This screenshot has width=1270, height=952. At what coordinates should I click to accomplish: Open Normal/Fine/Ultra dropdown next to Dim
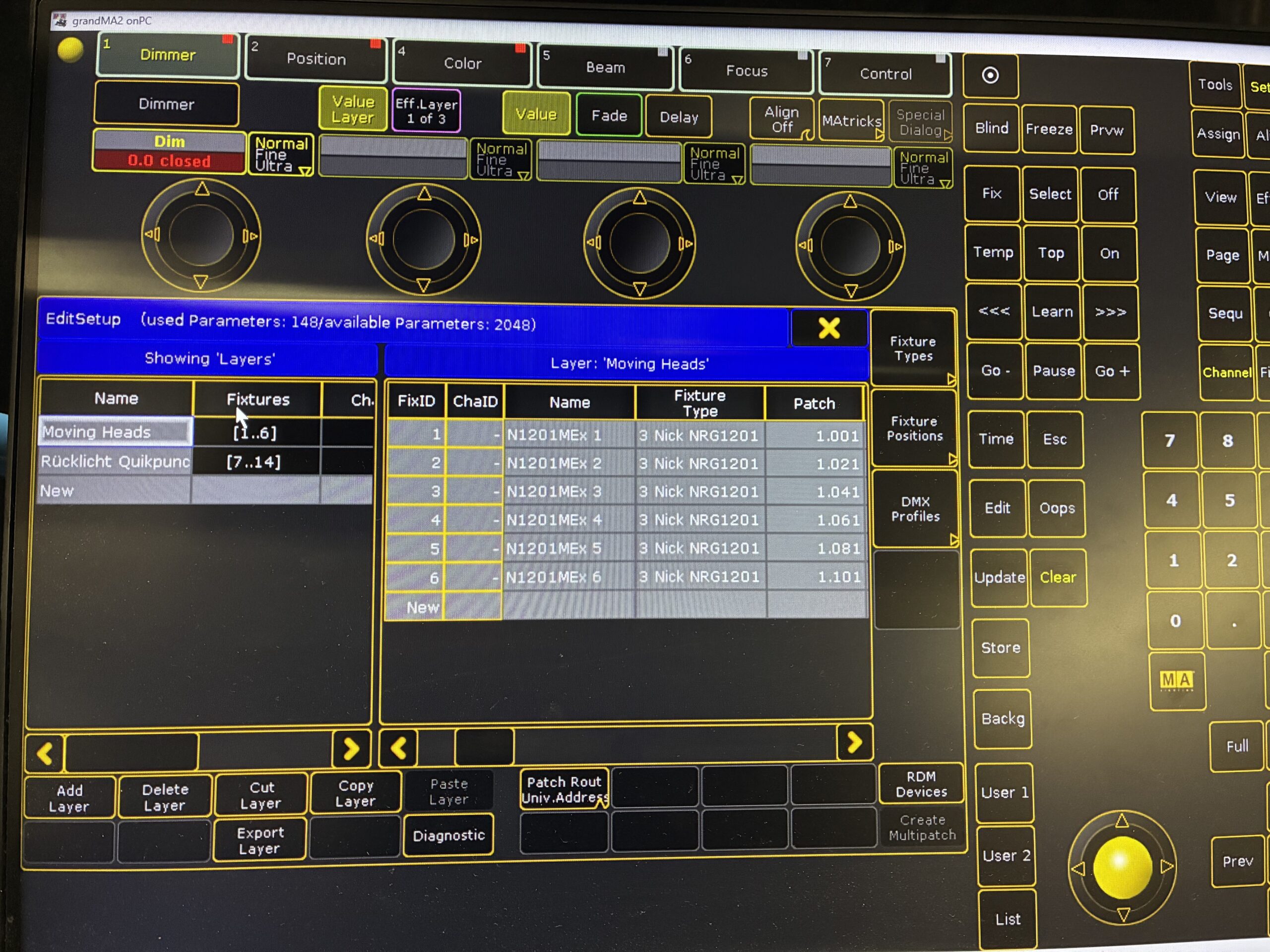click(x=281, y=154)
